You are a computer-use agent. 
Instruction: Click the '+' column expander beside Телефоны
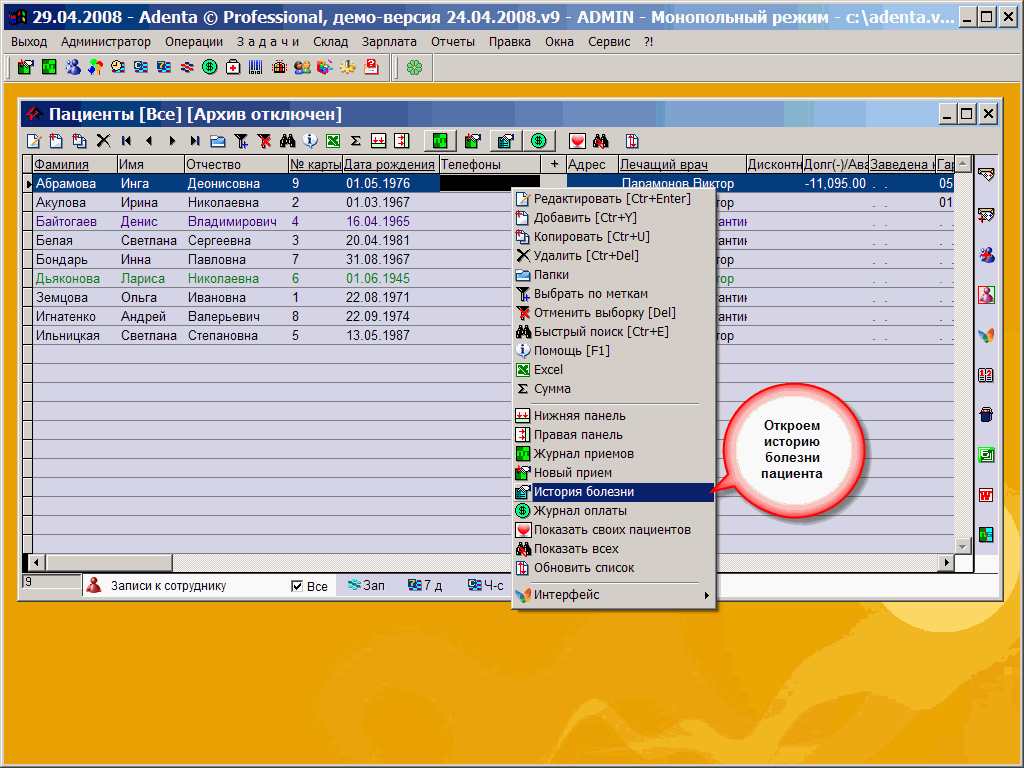click(x=554, y=164)
